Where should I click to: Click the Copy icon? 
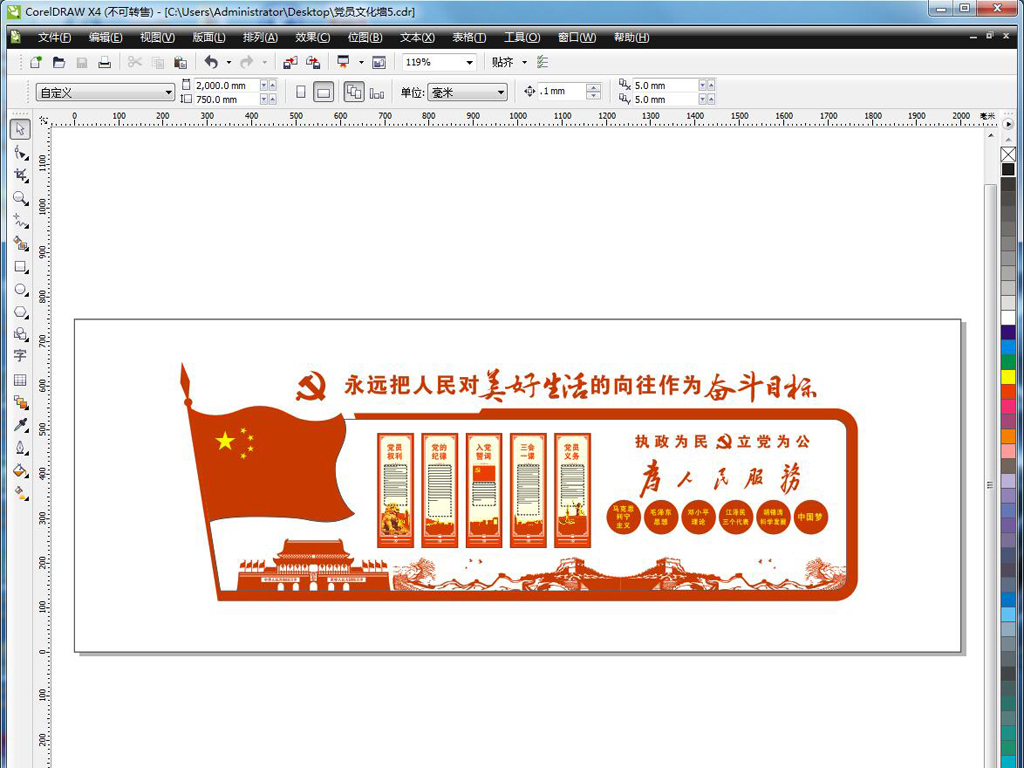click(x=157, y=62)
